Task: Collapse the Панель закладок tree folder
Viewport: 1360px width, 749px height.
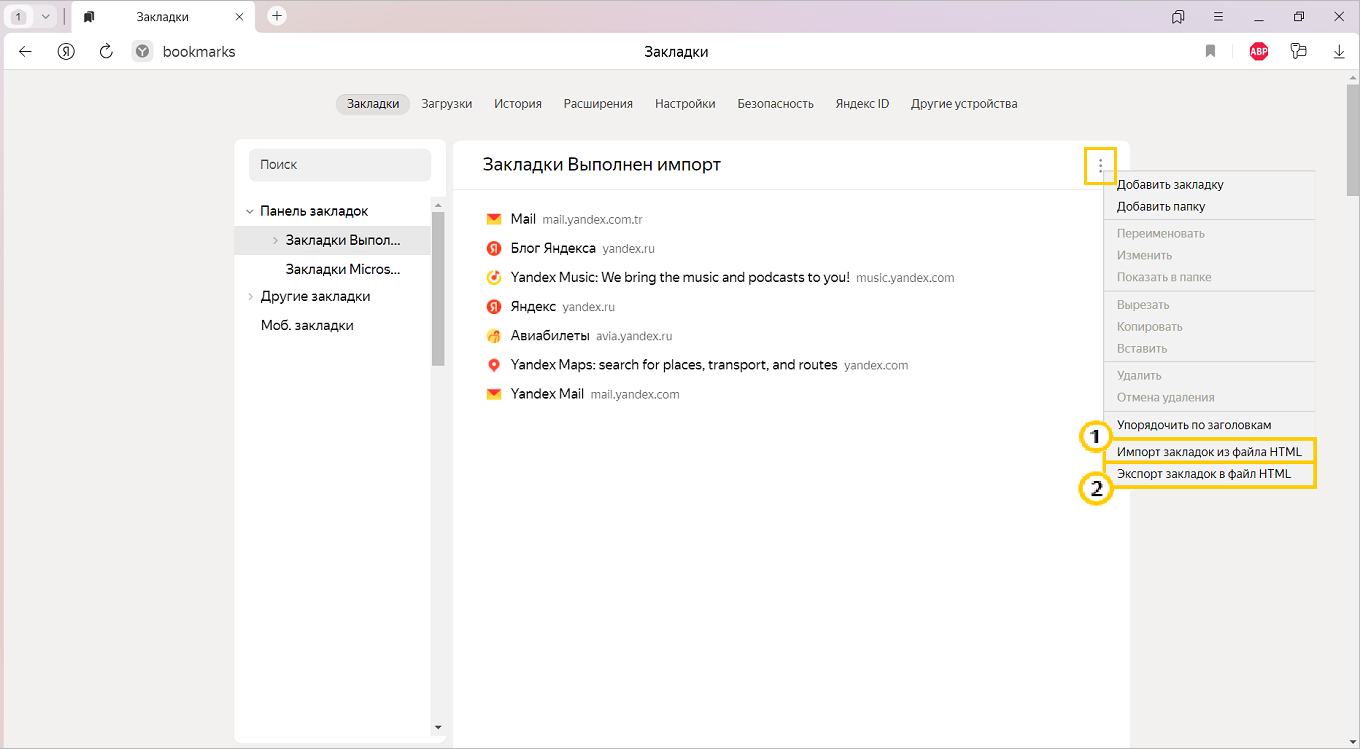Action: click(250, 211)
